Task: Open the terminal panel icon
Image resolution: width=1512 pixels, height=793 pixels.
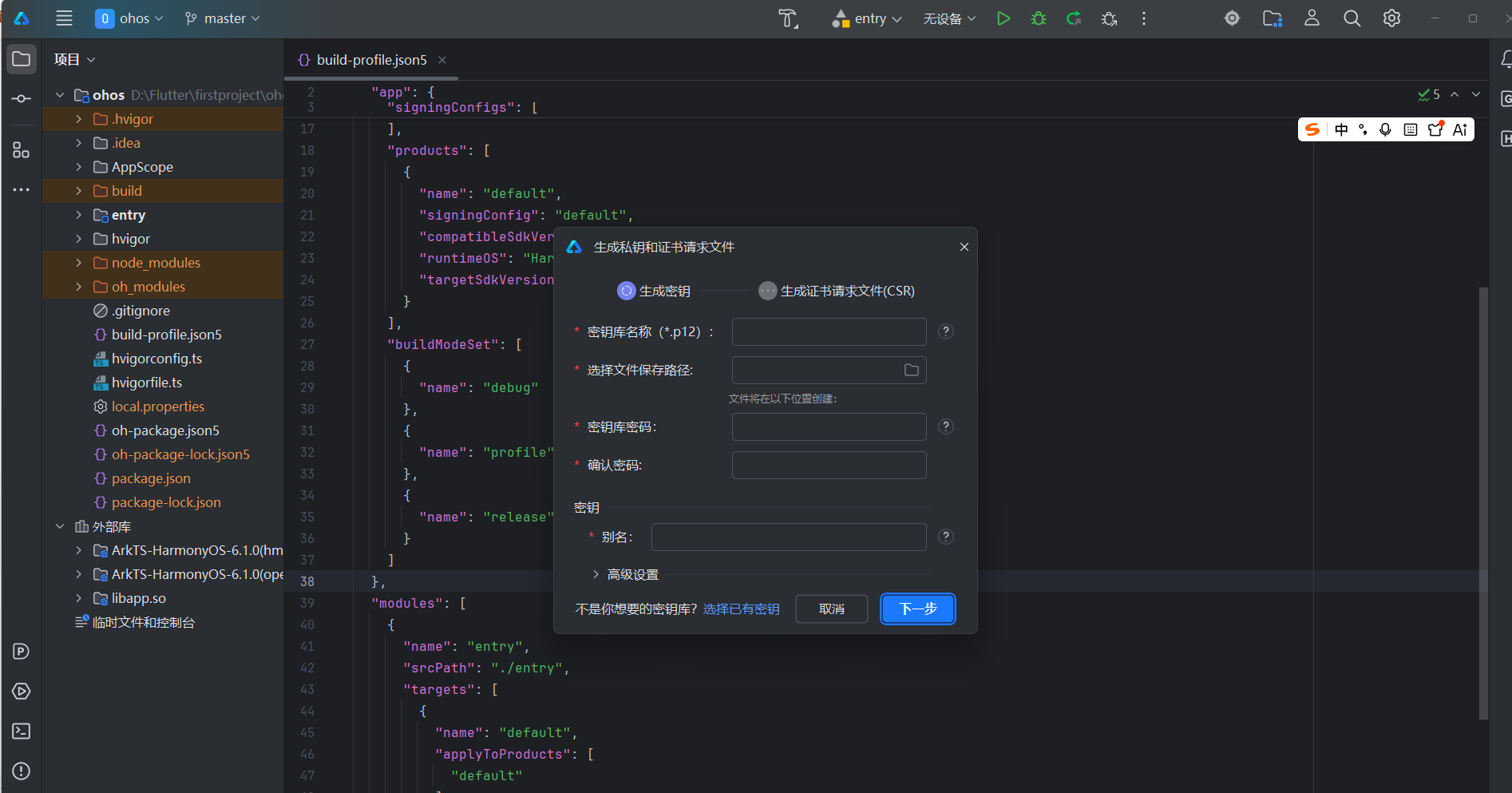Action: click(22, 731)
